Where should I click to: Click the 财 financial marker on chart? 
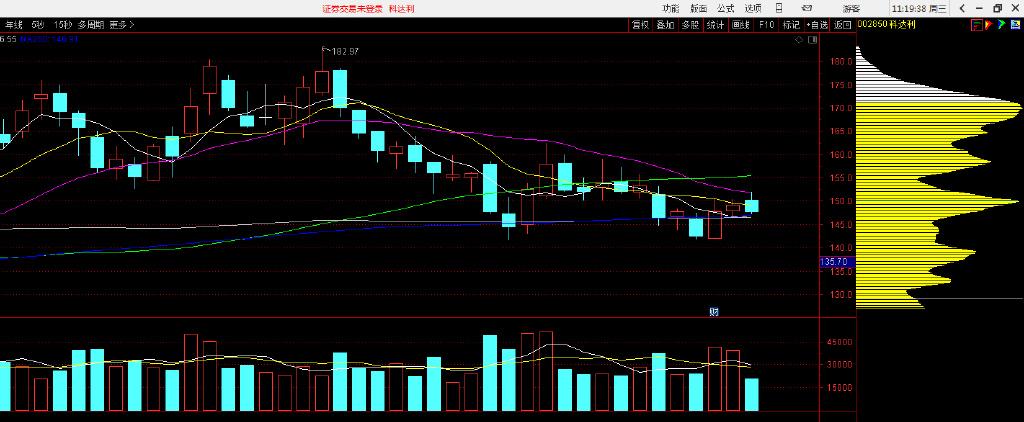714,312
